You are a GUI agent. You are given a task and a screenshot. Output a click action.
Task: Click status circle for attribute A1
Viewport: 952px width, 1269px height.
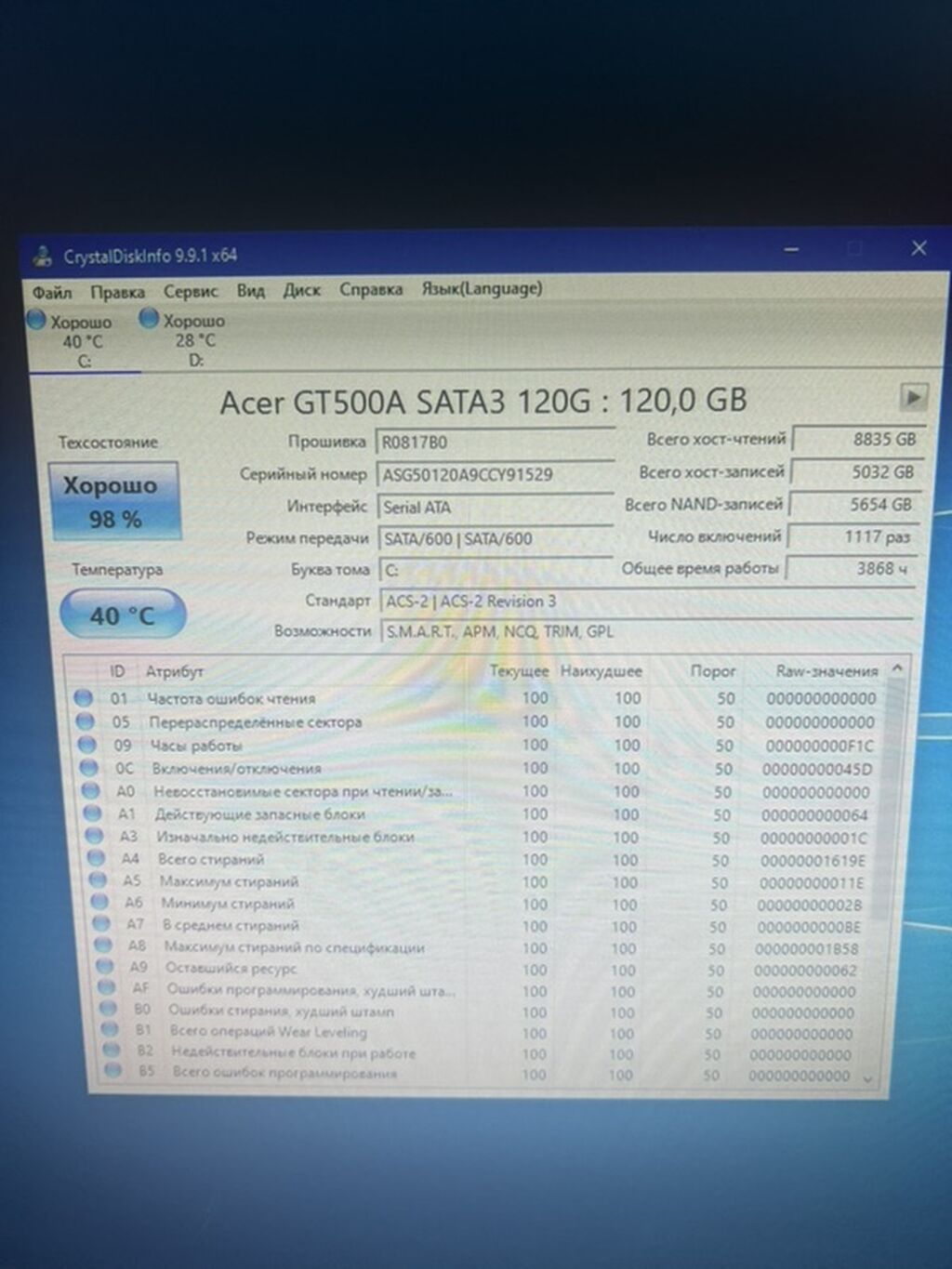click(92, 813)
